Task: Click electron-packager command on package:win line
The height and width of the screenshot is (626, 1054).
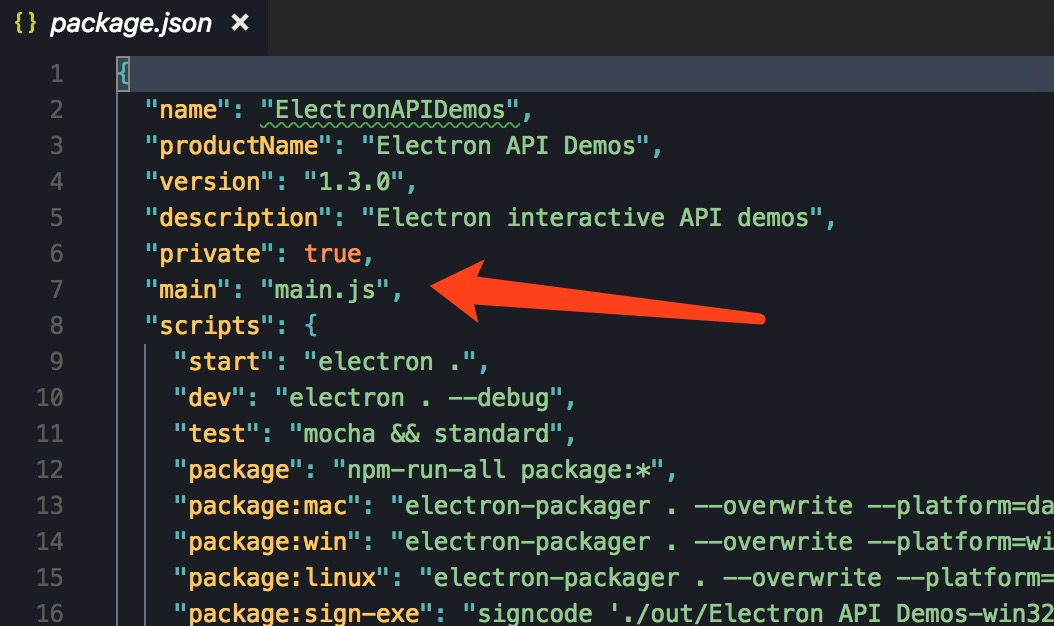Action: (528, 541)
